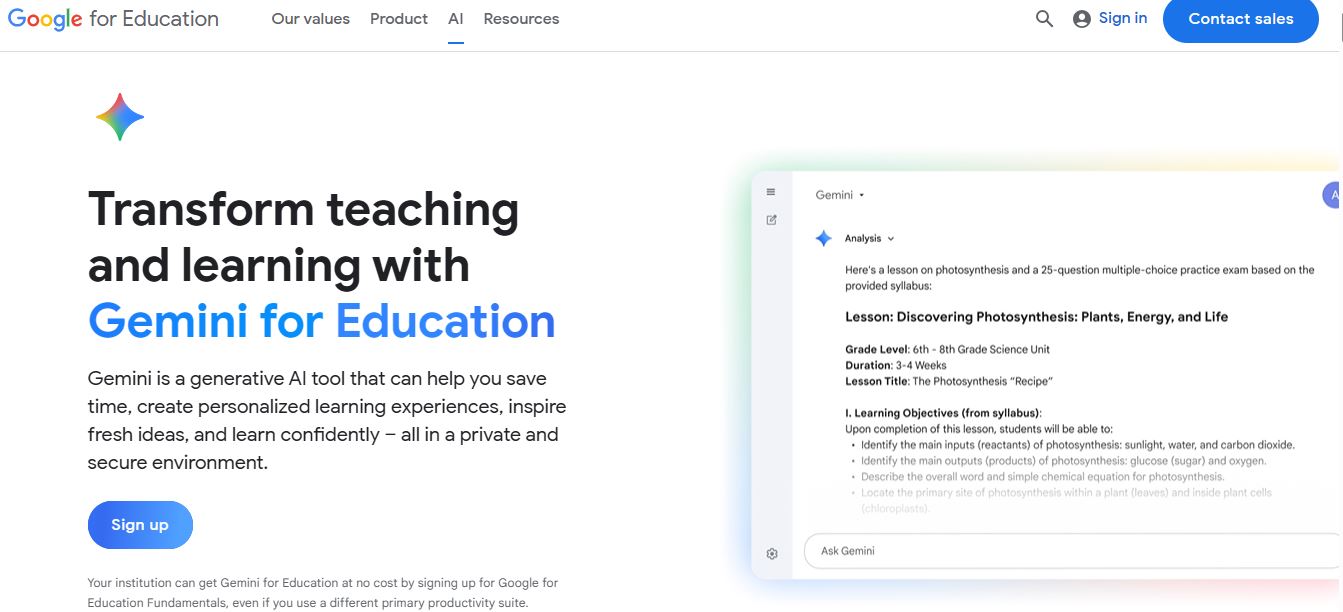Click the note 'Your institution can get Gemini'
Screen dimensions: 1343x612
tap(323, 593)
